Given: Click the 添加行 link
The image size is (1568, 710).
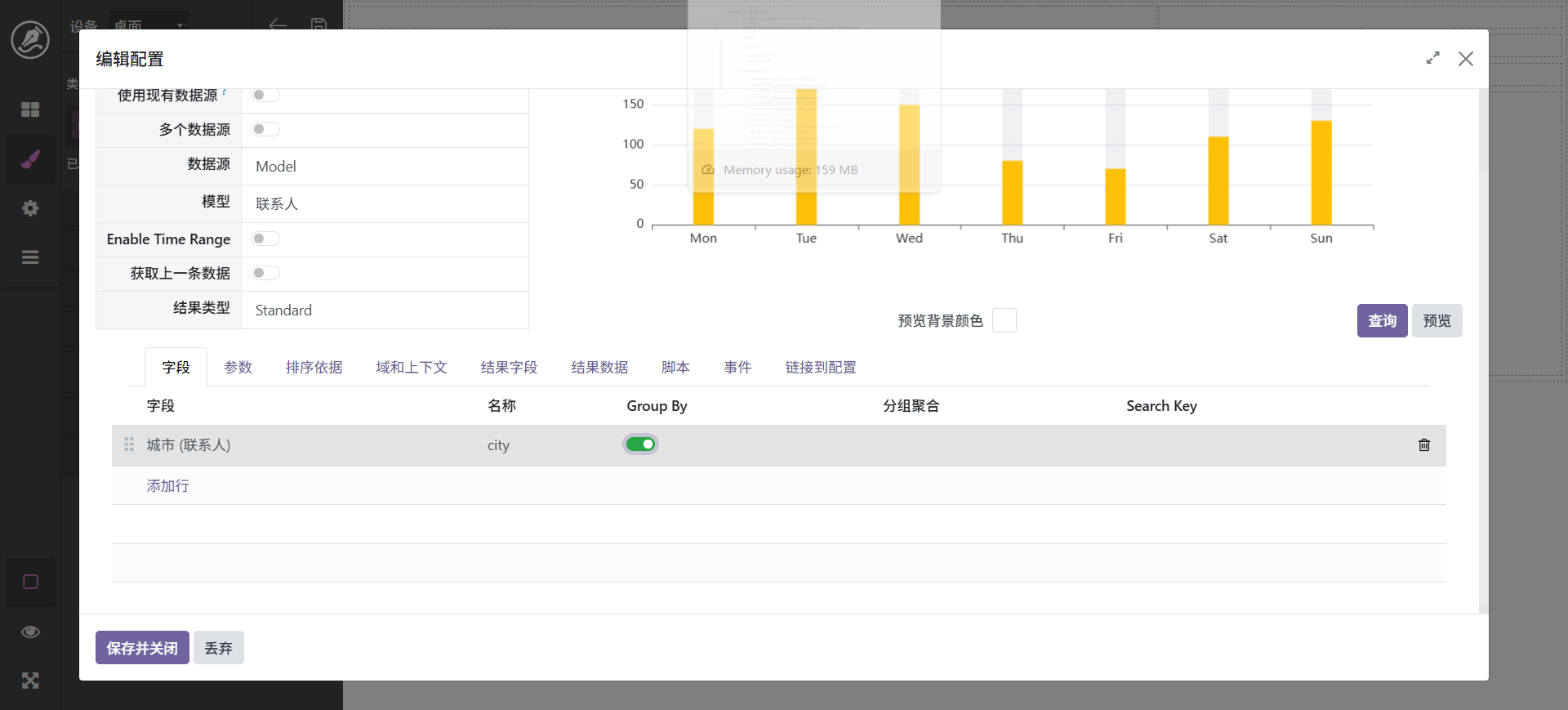Looking at the screenshot, I should click(x=167, y=486).
